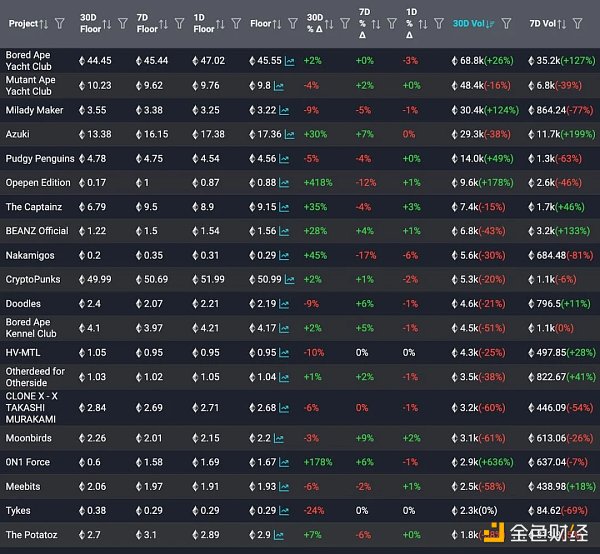Viewport: 600px width, 554px height.
Task: Open floor chart for Meebits
Action: click(284, 487)
